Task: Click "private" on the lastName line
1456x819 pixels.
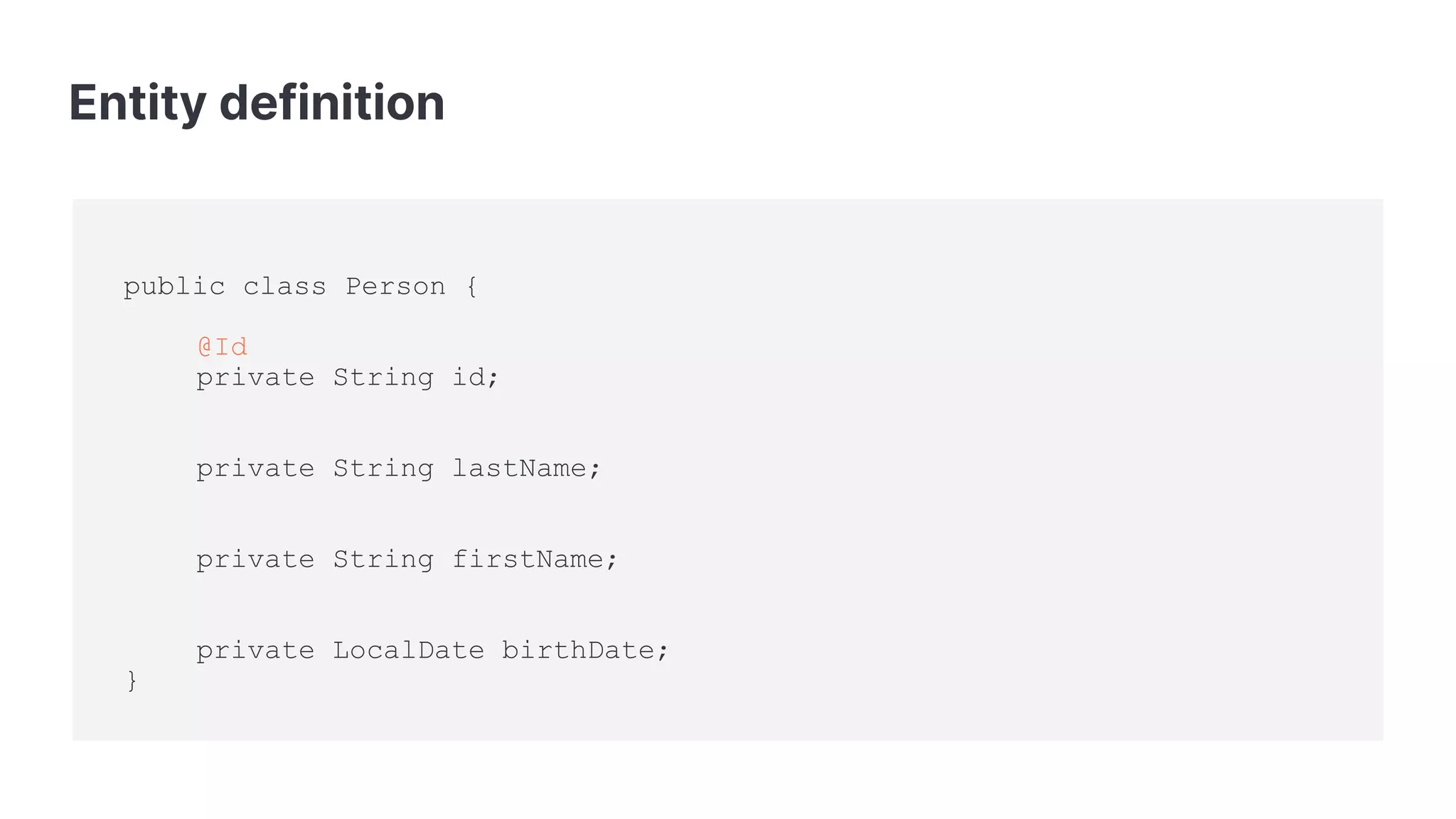Action: pyautogui.click(x=255, y=469)
